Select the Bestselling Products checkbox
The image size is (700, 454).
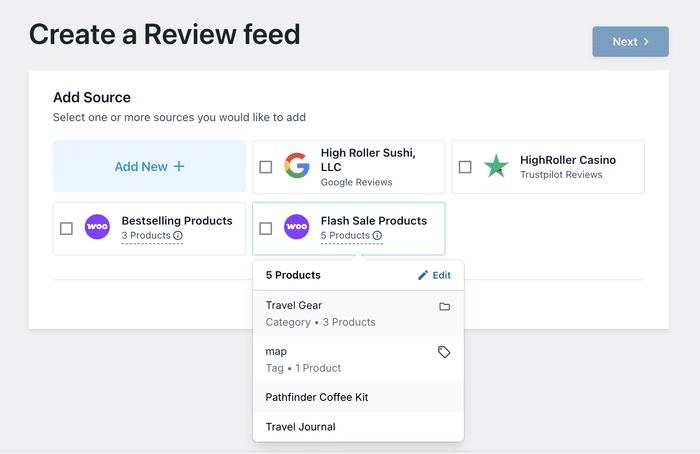(x=66, y=228)
